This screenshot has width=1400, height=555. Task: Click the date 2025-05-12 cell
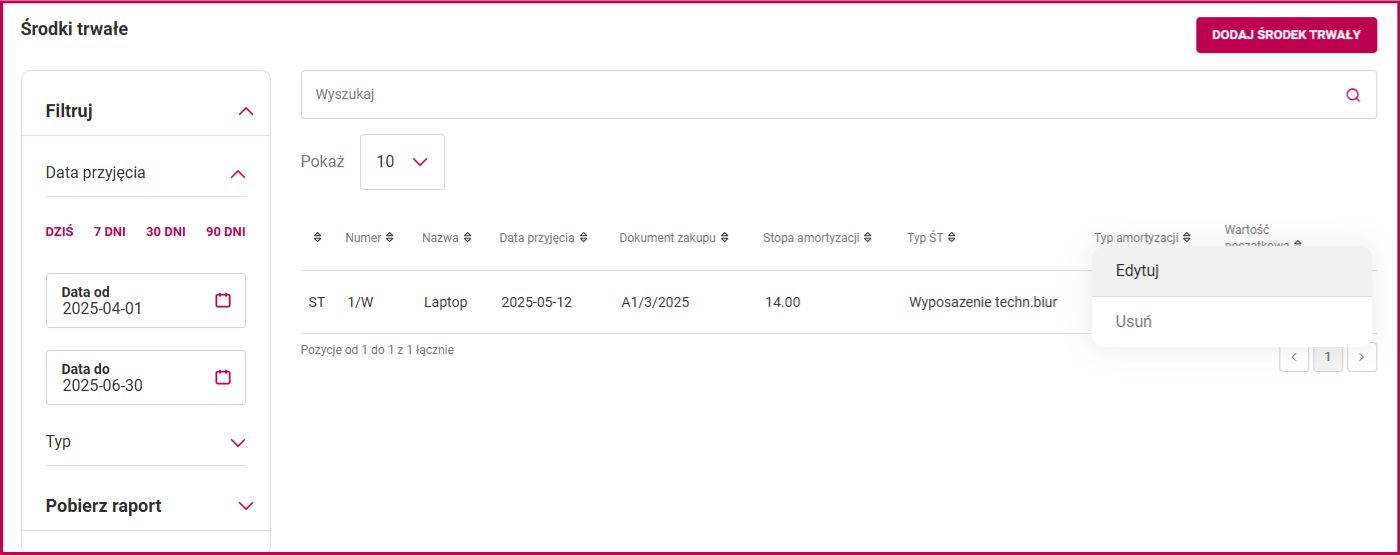coord(537,302)
